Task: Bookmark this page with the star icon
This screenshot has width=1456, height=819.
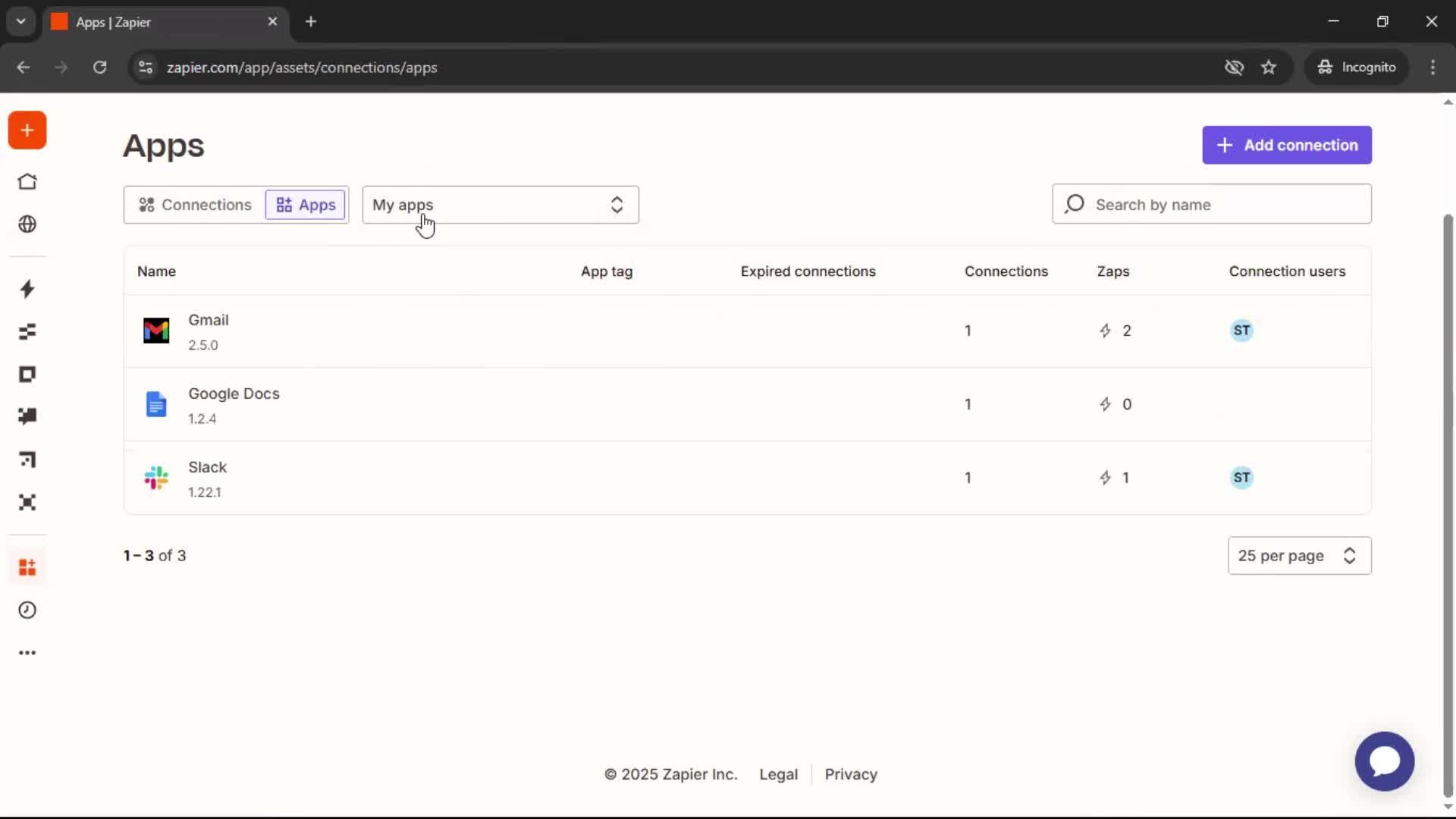Action: pos(1269,67)
